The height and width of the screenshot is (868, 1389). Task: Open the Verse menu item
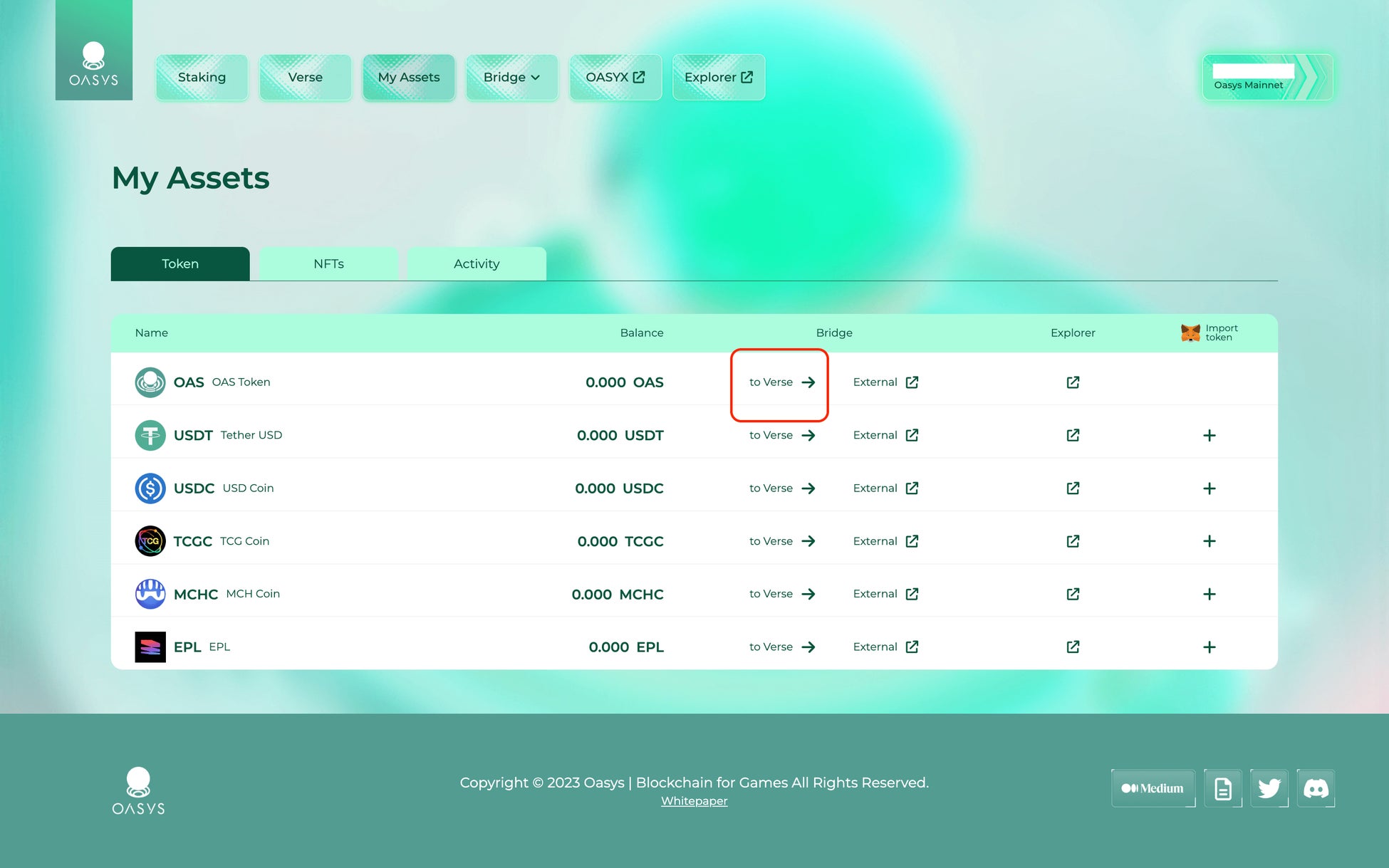coord(305,77)
